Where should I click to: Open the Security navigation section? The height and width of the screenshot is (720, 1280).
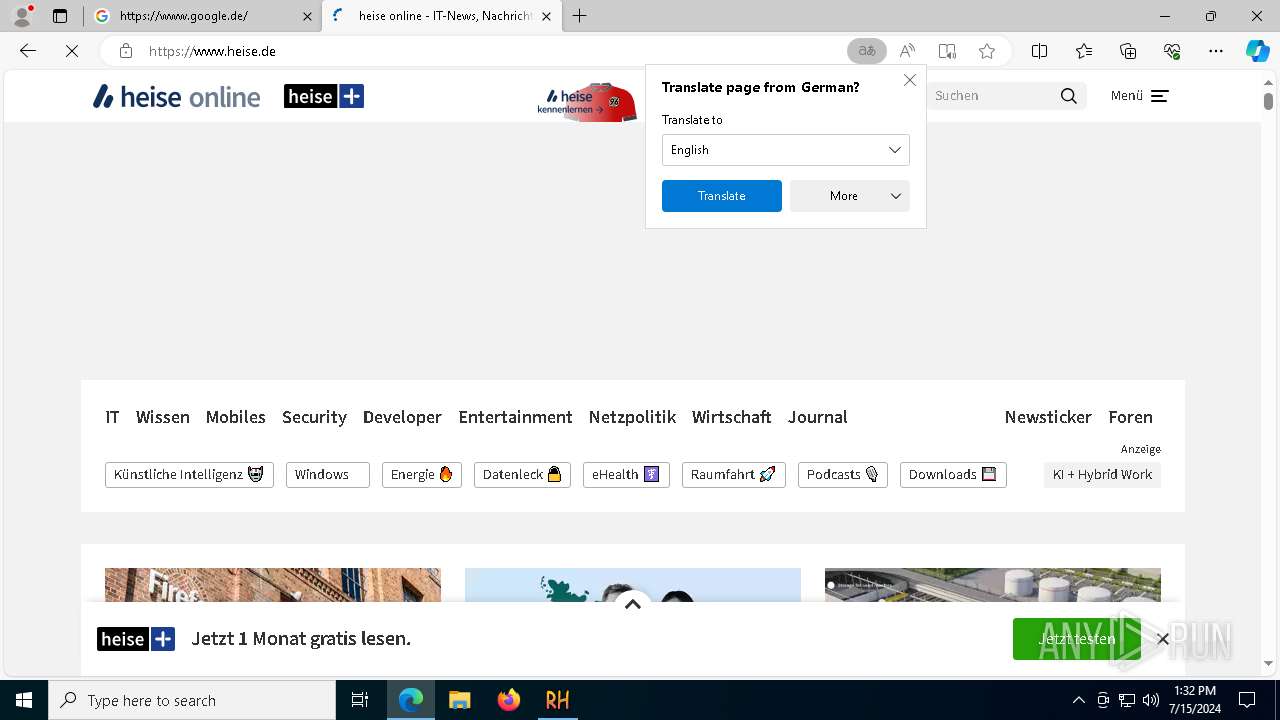coord(314,417)
